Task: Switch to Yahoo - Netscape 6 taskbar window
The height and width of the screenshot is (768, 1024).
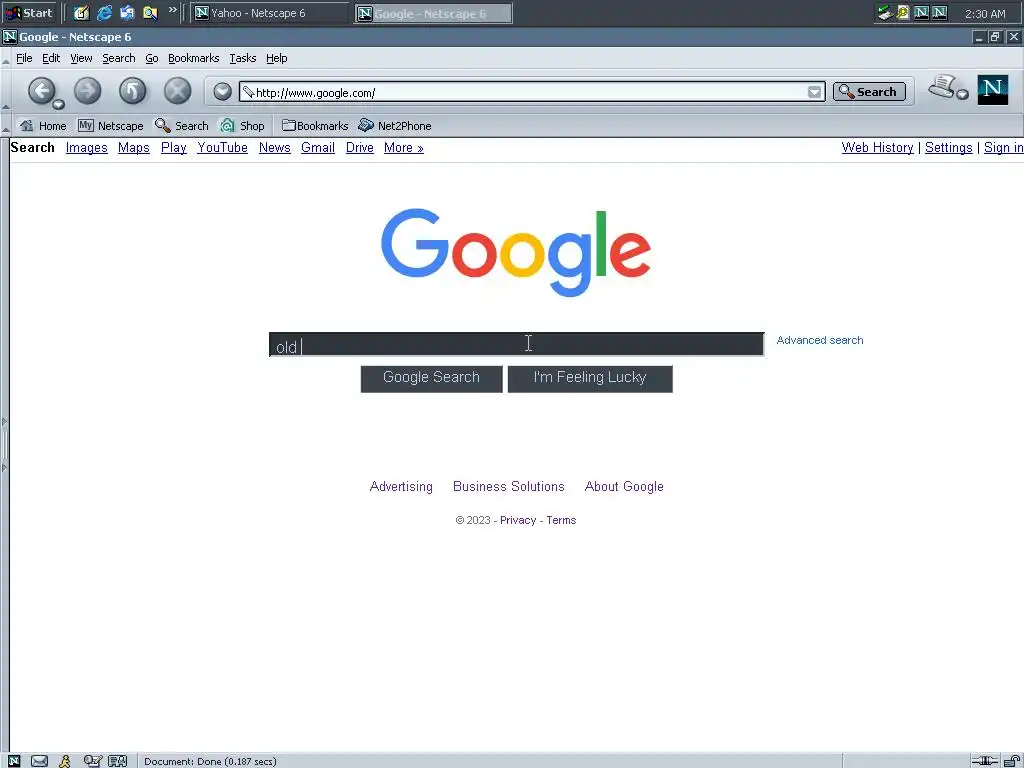Action: pyautogui.click(x=269, y=13)
